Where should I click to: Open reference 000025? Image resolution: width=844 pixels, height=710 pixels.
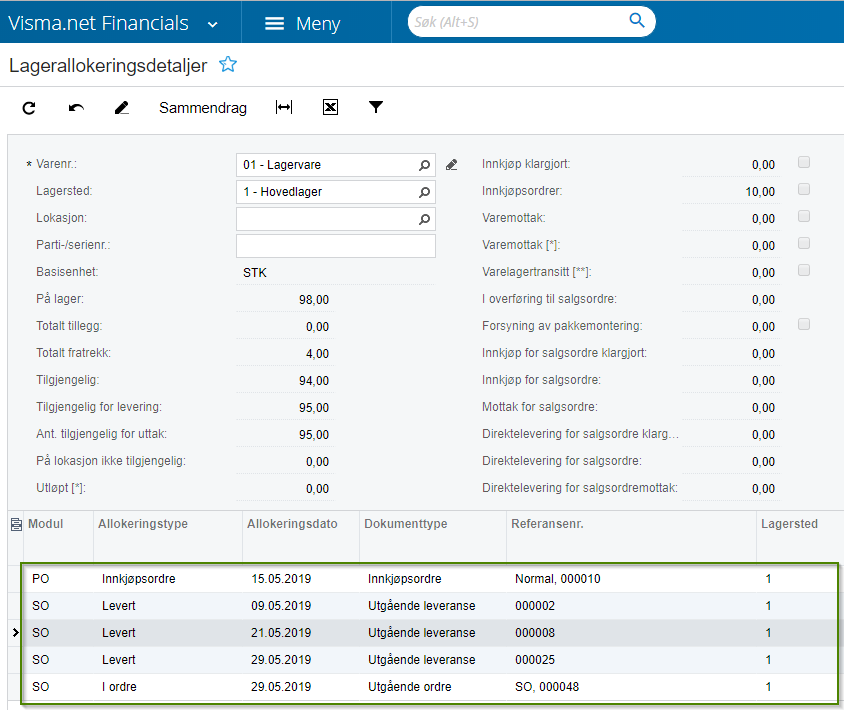tap(535, 659)
